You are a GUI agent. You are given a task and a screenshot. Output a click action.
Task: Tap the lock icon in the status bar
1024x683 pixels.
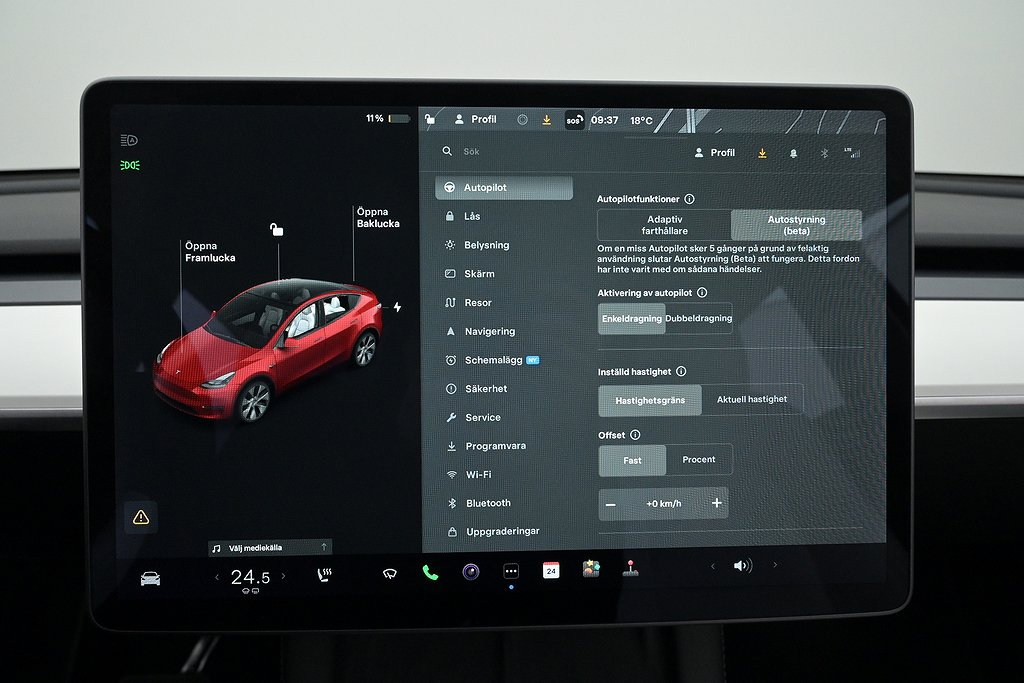coord(430,119)
